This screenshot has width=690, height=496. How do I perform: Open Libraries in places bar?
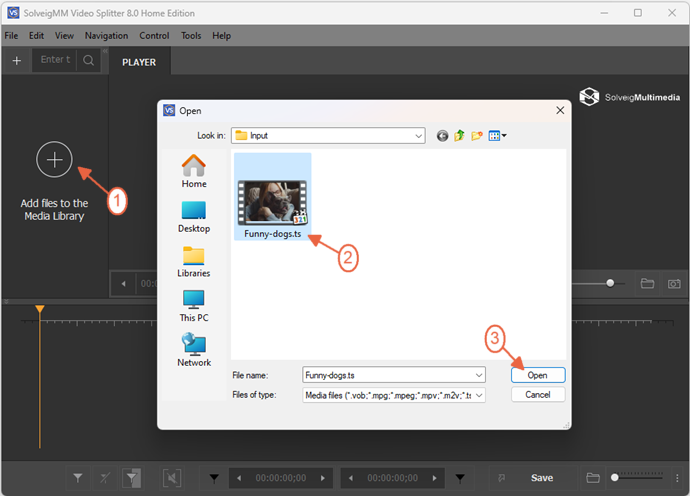click(x=194, y=262)
